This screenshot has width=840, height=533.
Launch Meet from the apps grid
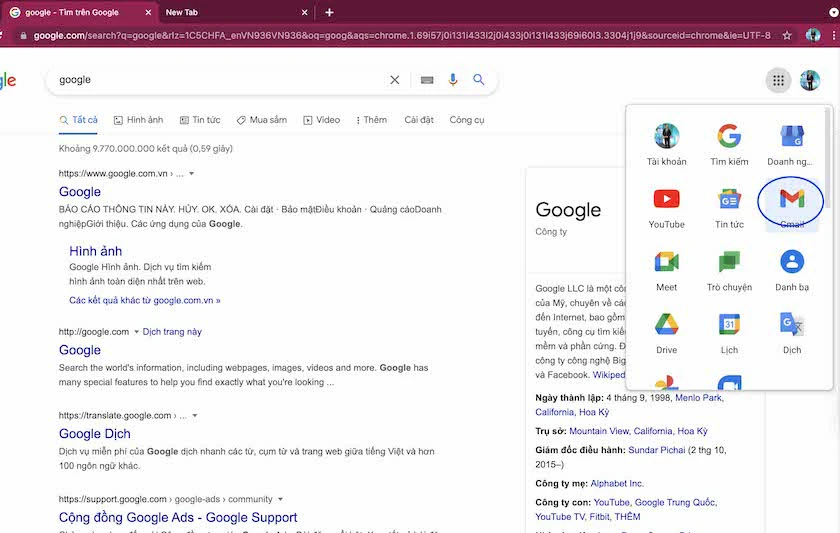click(666, 271)
